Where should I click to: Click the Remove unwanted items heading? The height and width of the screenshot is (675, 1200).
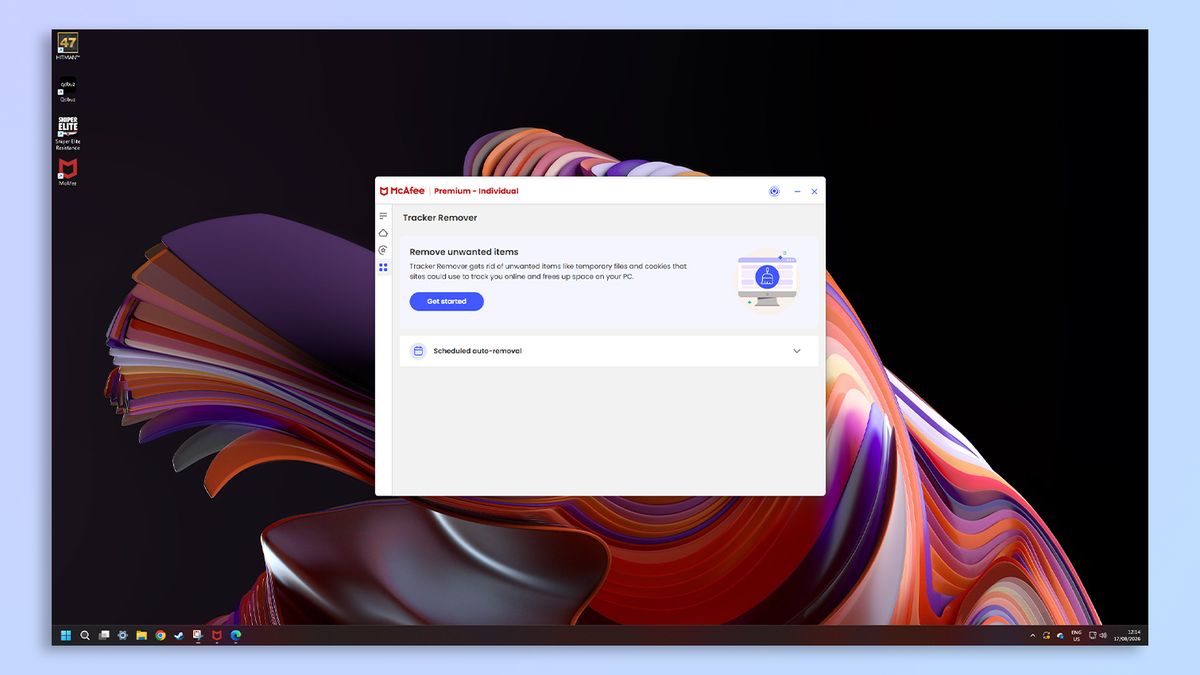coord(464,252)
